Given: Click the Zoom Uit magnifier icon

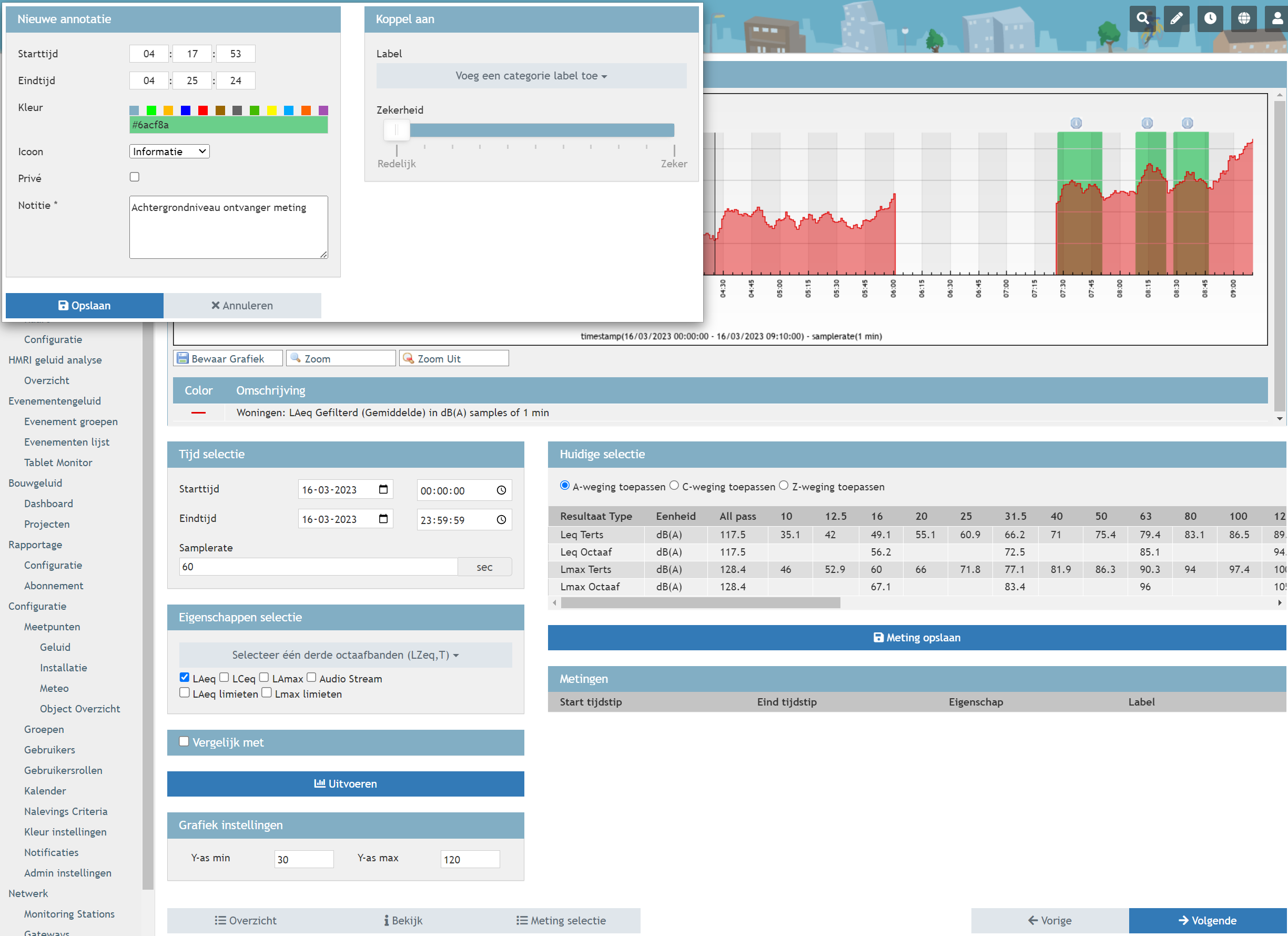Looking at the screenshot, I should coord(408,358).
